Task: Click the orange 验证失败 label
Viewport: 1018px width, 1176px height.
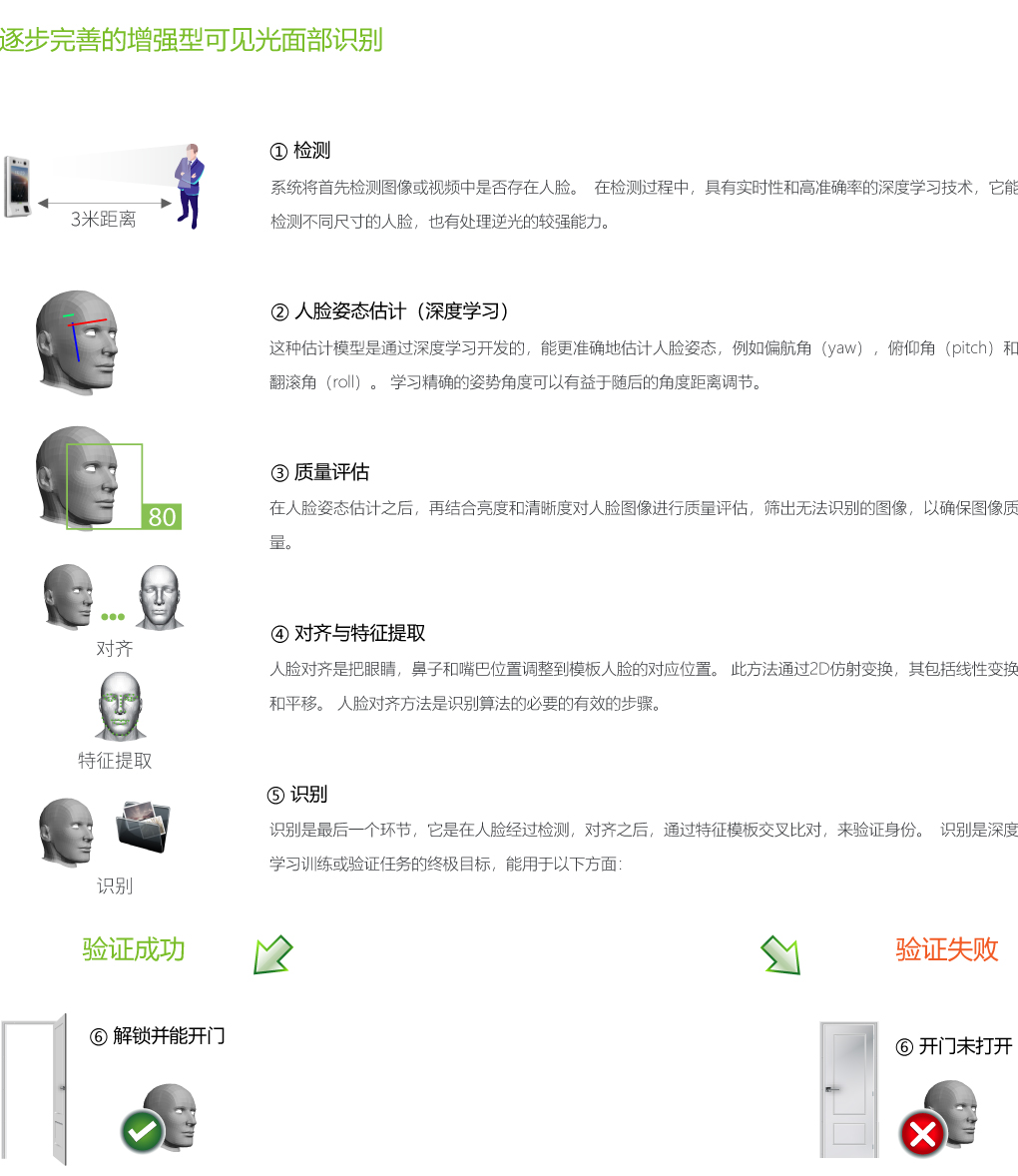Action: [947, 949]
